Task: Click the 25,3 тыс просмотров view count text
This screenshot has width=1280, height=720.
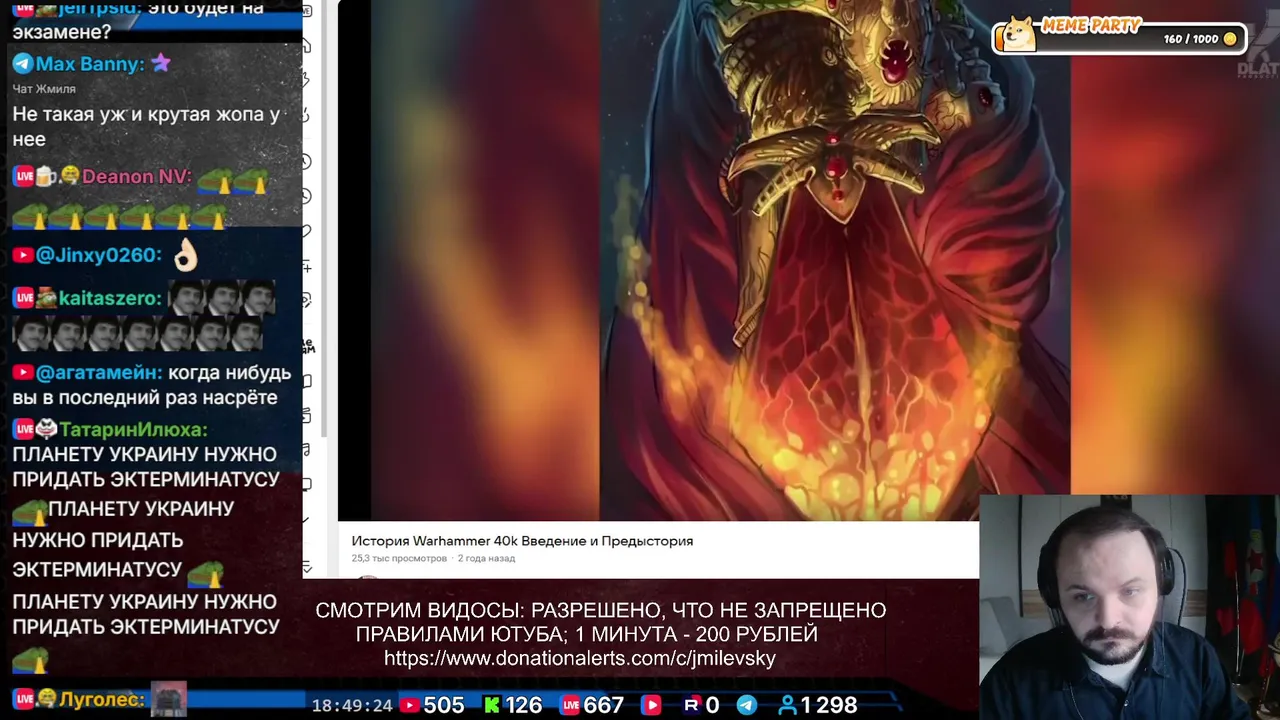Action: 399,558
